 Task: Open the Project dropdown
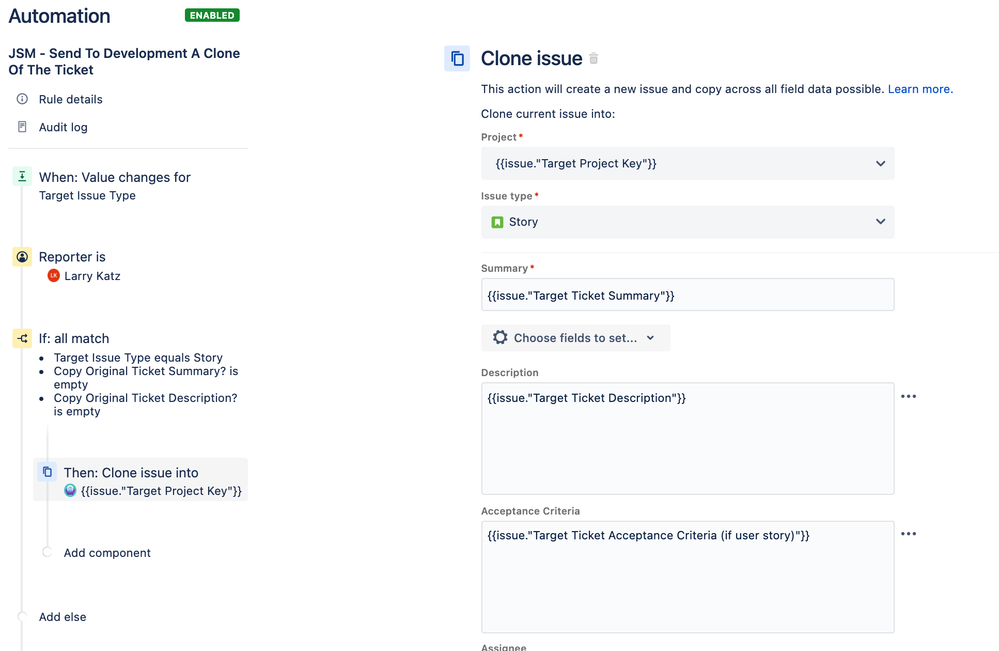pos(687,163)
